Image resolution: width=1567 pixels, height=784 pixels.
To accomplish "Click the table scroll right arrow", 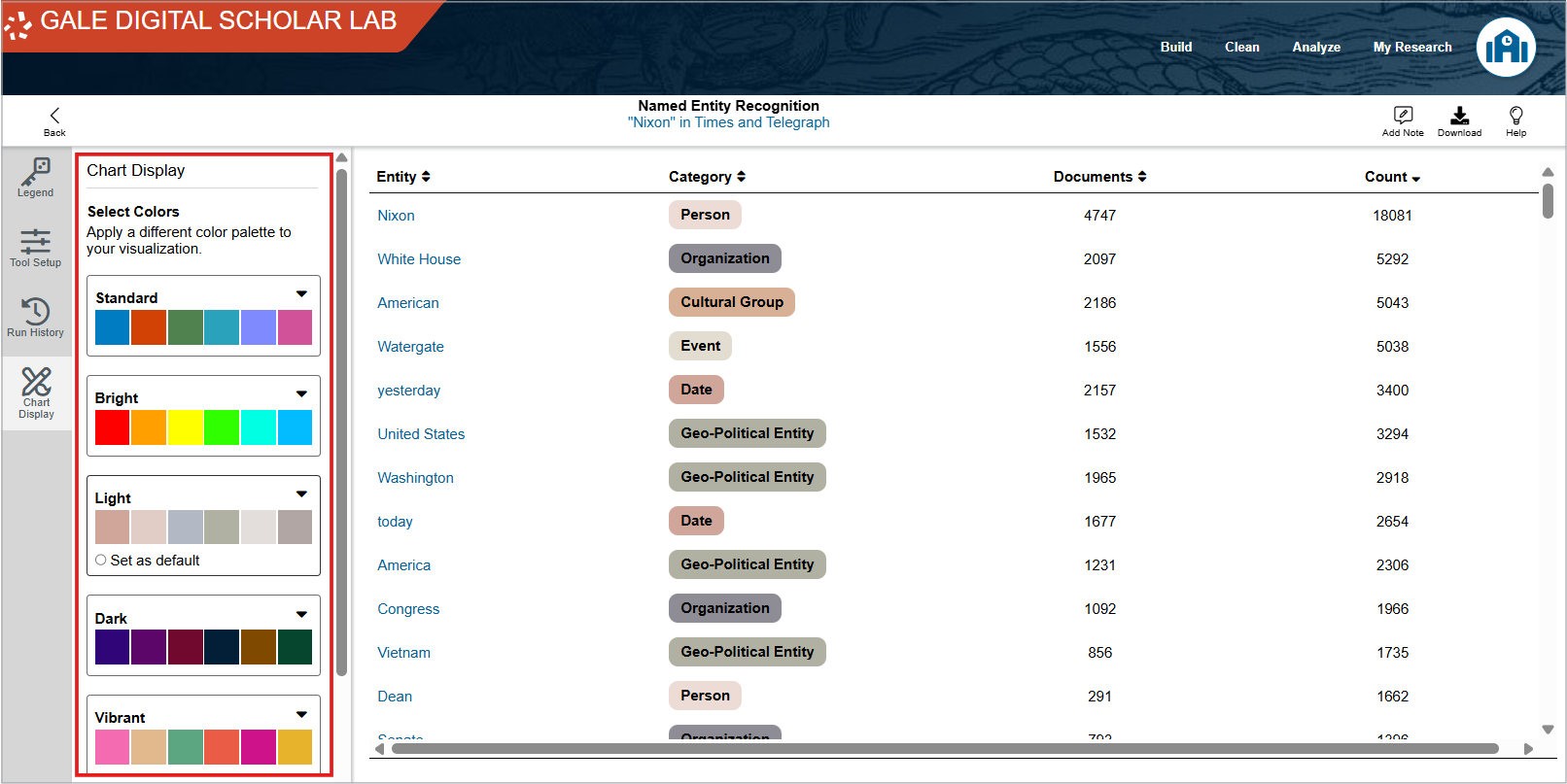I will pos(1528,749).
